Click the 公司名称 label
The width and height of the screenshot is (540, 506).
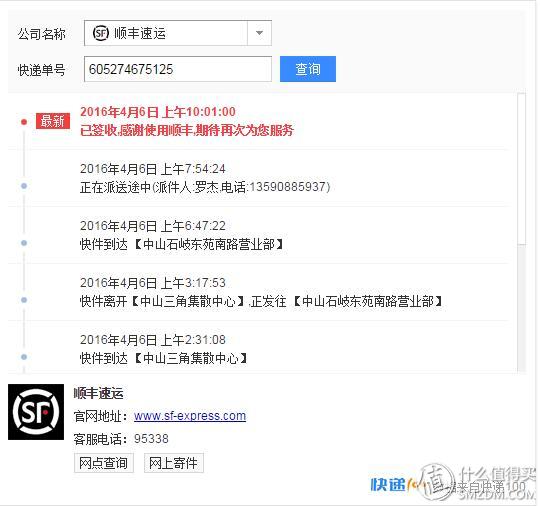click(x=42, y=34)
